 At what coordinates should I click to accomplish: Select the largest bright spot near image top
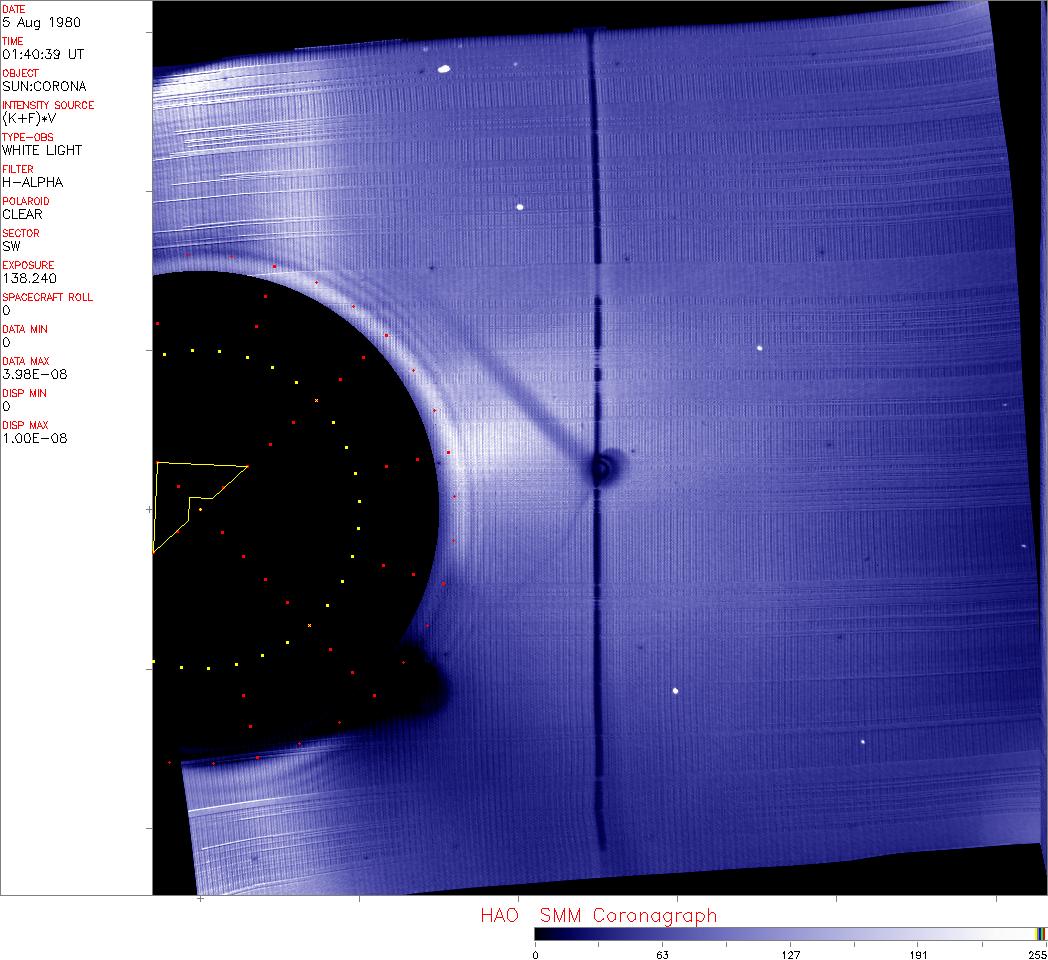(x=443, y=69)
